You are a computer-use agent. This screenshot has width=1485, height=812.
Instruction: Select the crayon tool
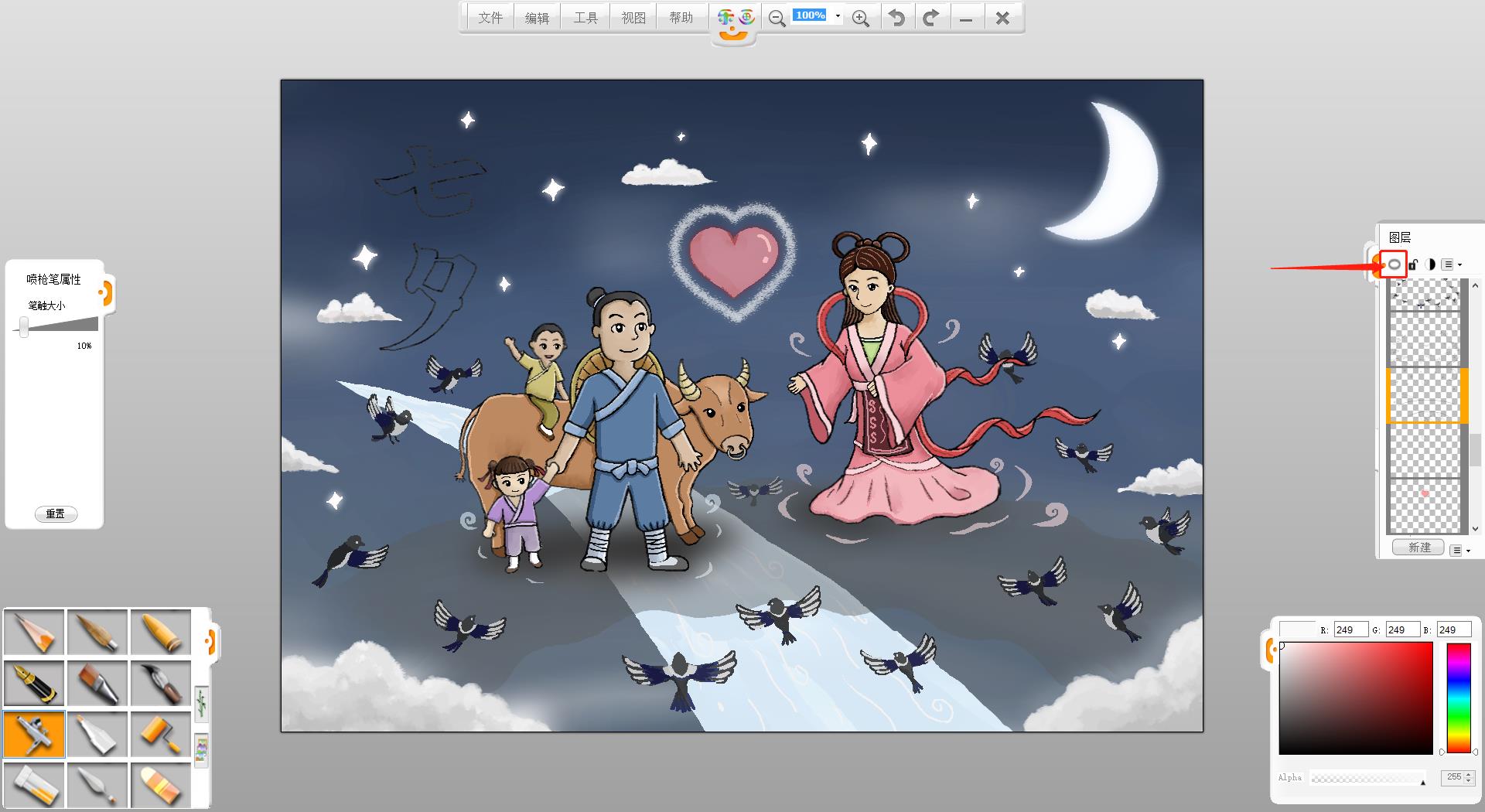coord(161,631)
